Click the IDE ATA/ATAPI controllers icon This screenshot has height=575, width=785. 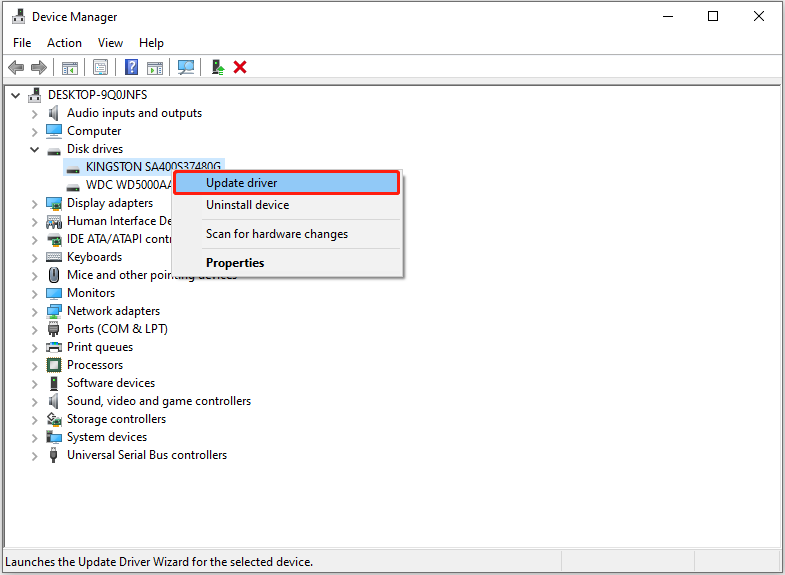pos(54,240)
